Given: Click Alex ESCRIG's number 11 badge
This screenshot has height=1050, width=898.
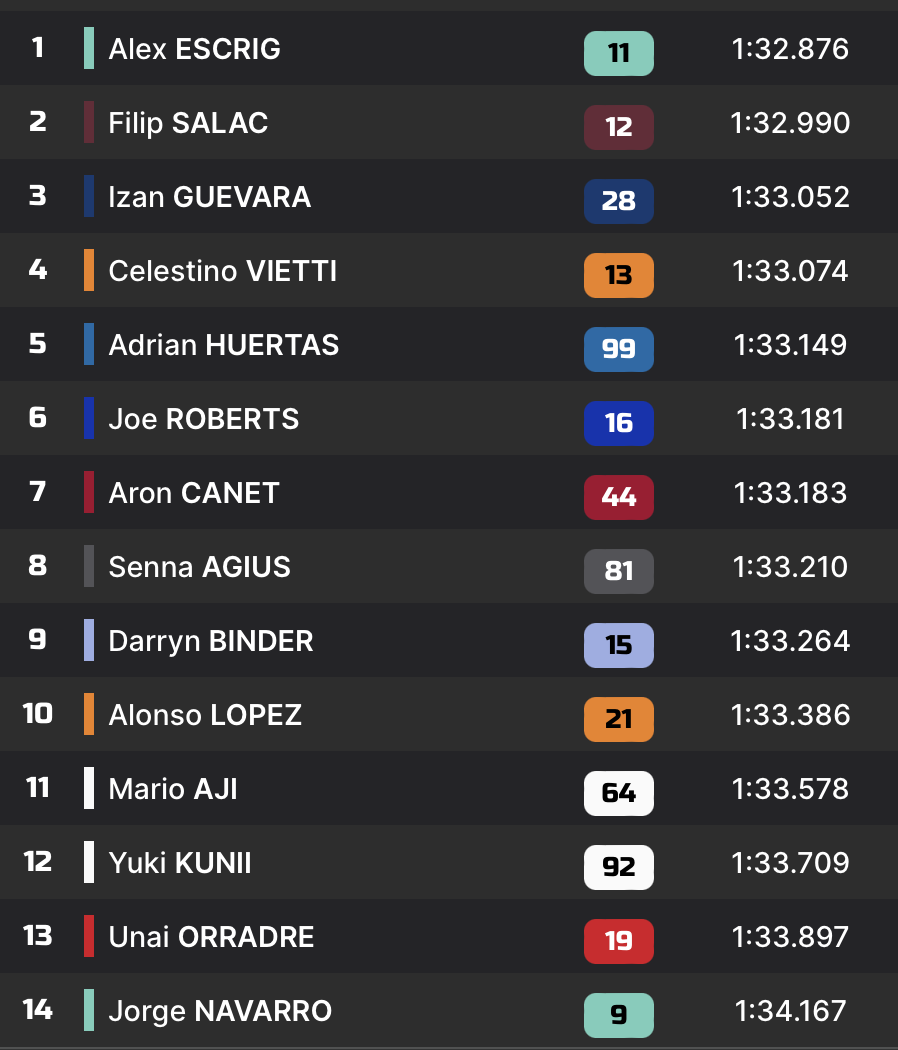Looking at the screenshot, I should (x=618, y=53).
